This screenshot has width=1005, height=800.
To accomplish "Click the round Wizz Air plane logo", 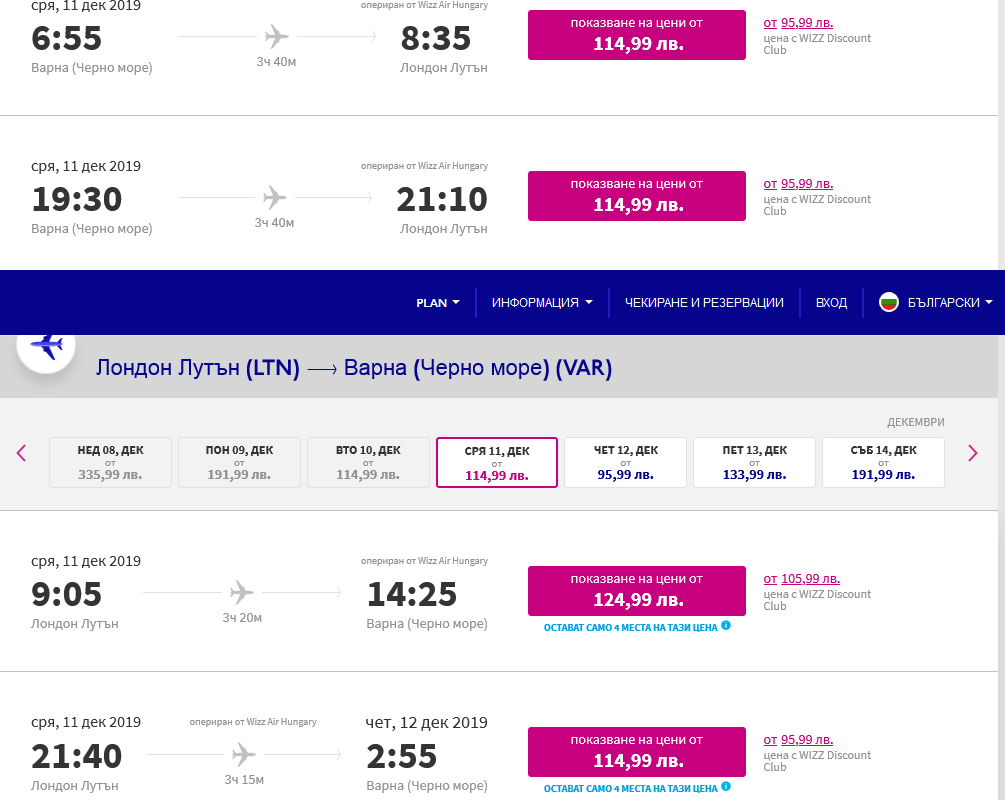I will [x=46, y=346].
